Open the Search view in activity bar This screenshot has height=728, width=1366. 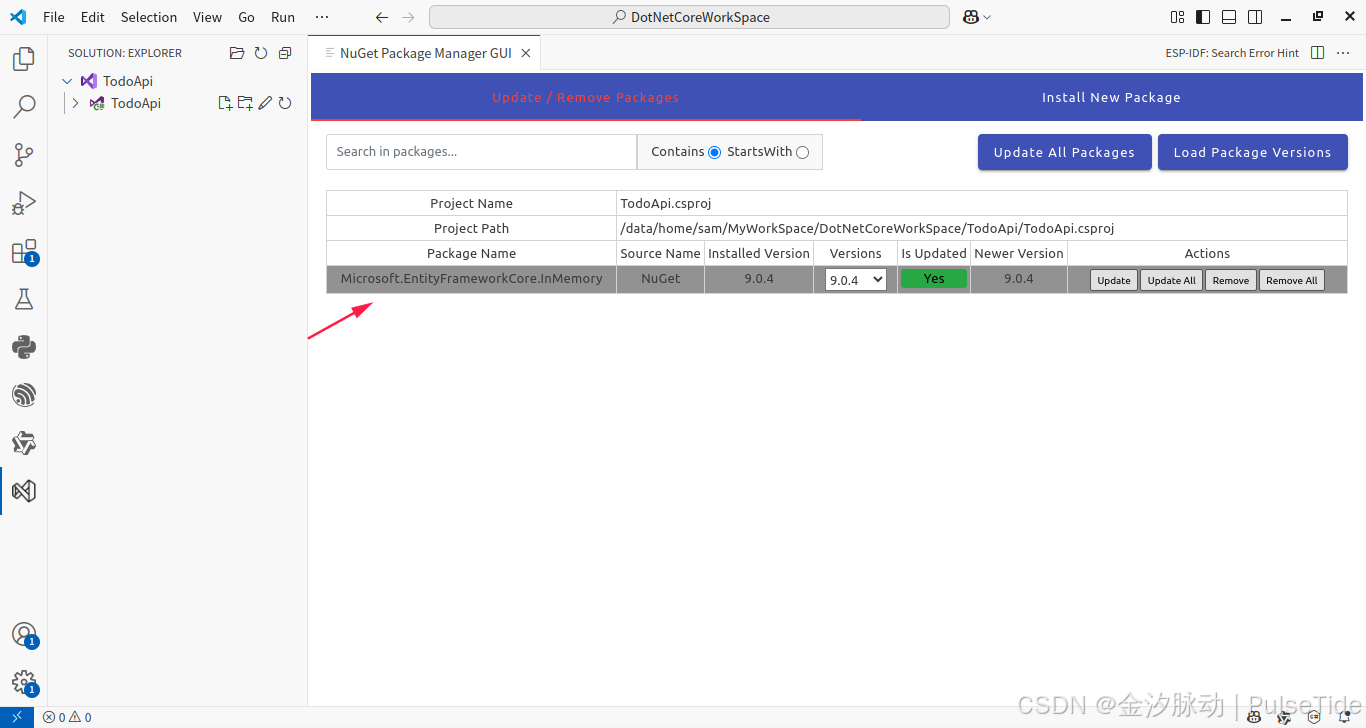[24, 107]
